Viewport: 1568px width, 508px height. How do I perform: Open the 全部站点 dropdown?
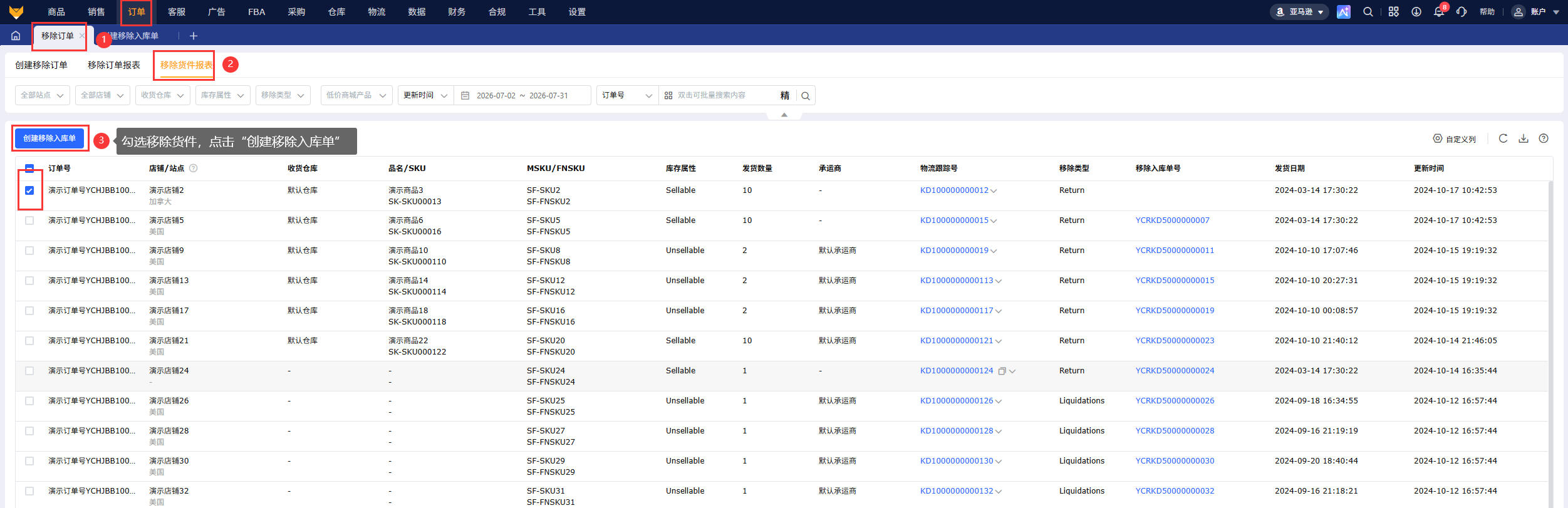pyautogui.click(x=43, y=95)
